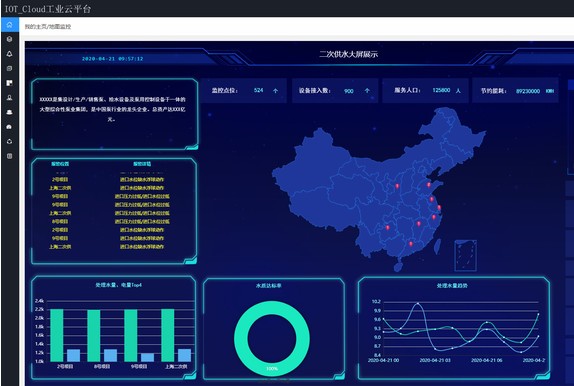This screenshot has width=574, height=386.
Task: Click the 上海二次供 green bar in the Top4 chart
Action: pos(168,335)
